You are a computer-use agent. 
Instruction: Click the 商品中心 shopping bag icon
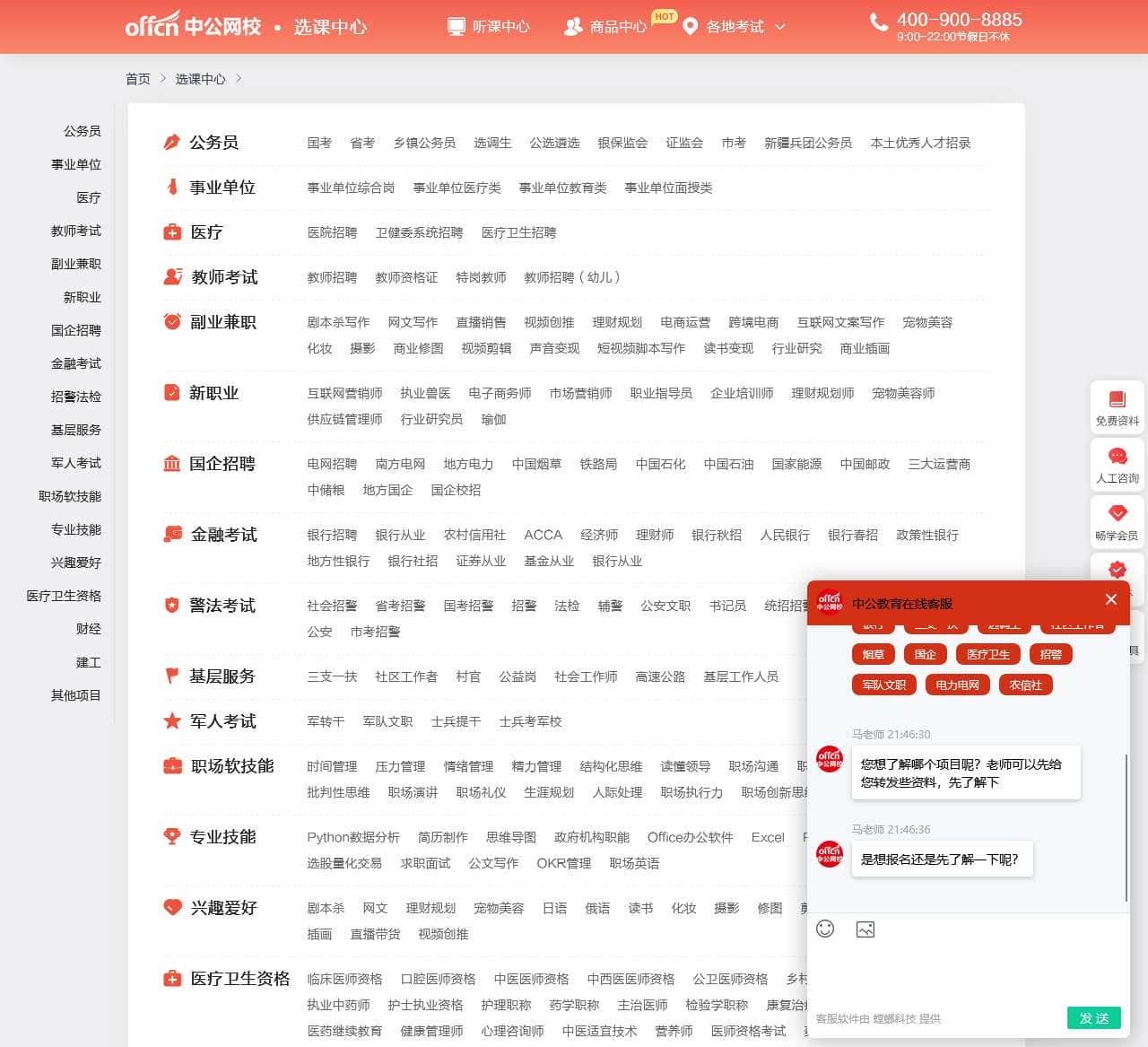[572, 26]
